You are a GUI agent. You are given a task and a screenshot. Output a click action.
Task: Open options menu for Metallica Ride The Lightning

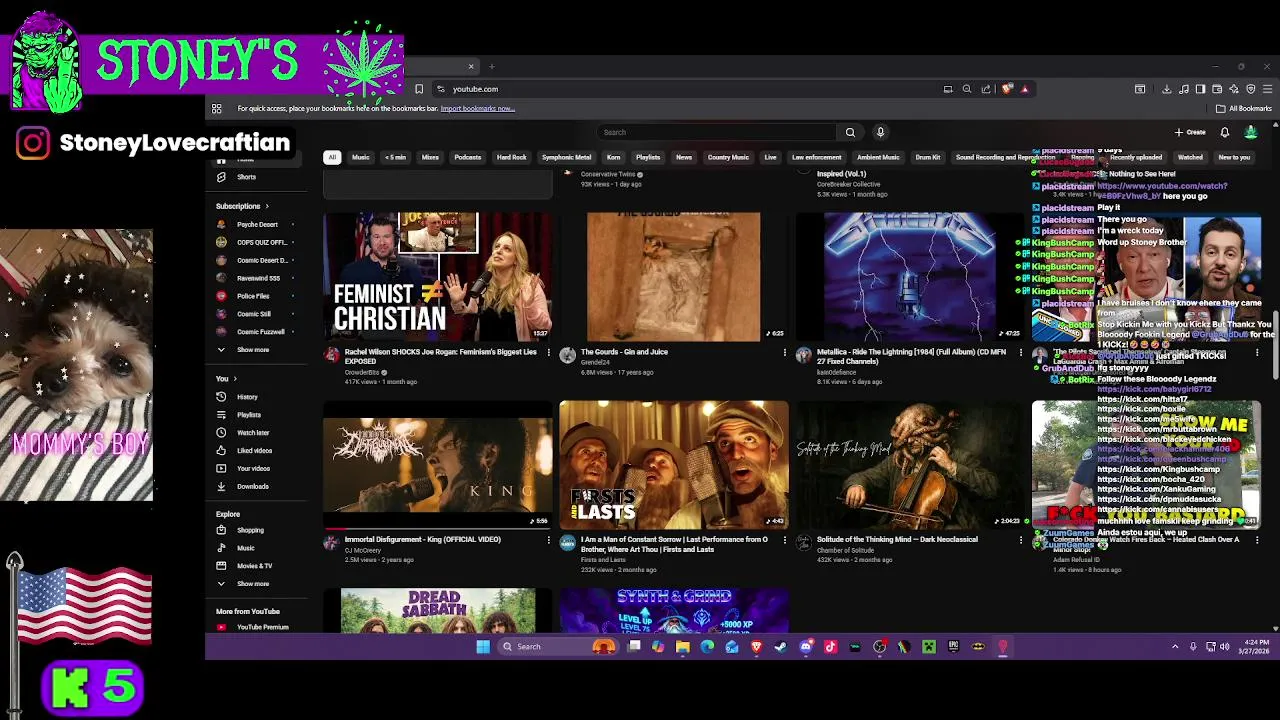click(1020, 353)
